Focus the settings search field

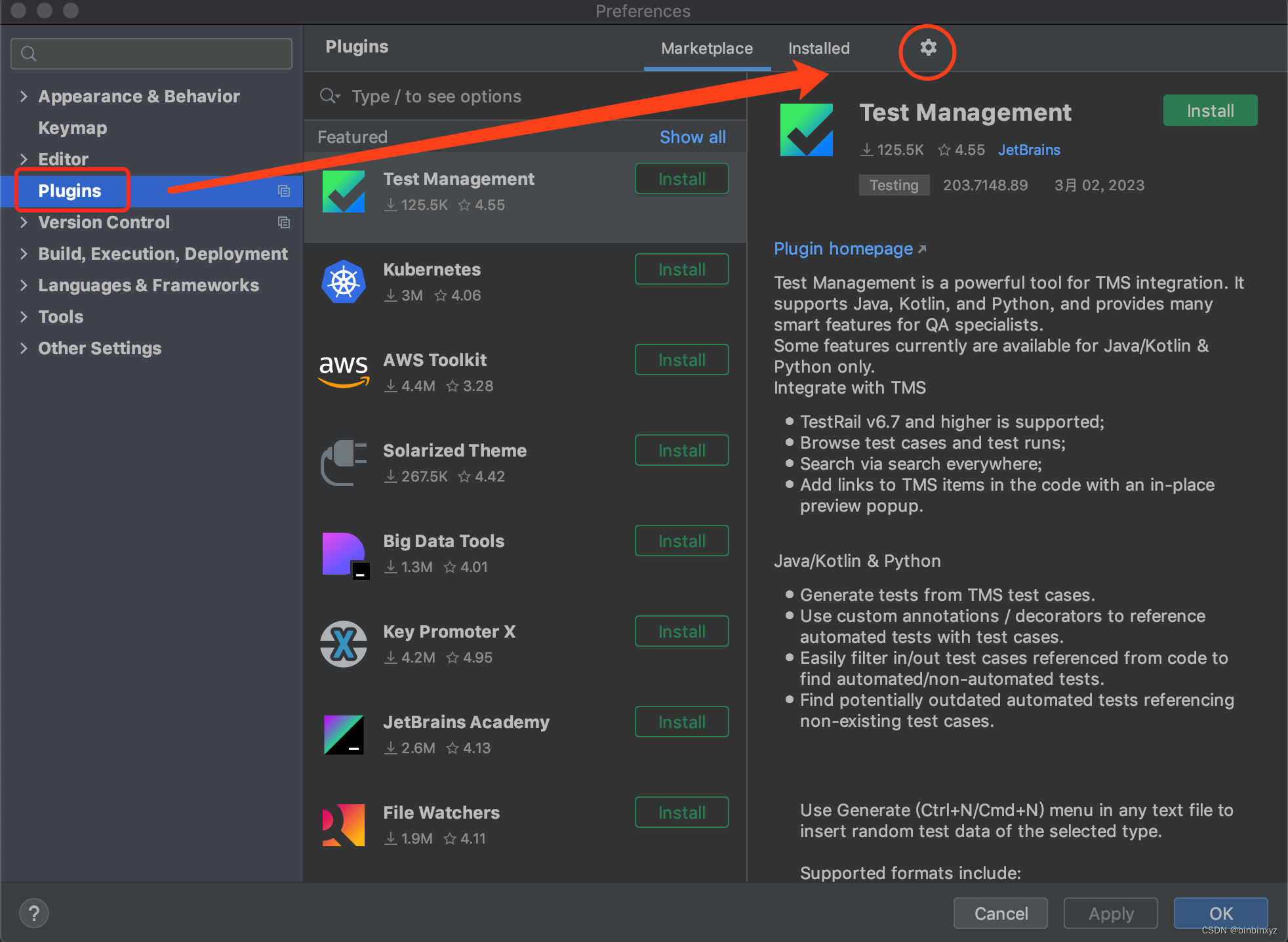(151, 53)
